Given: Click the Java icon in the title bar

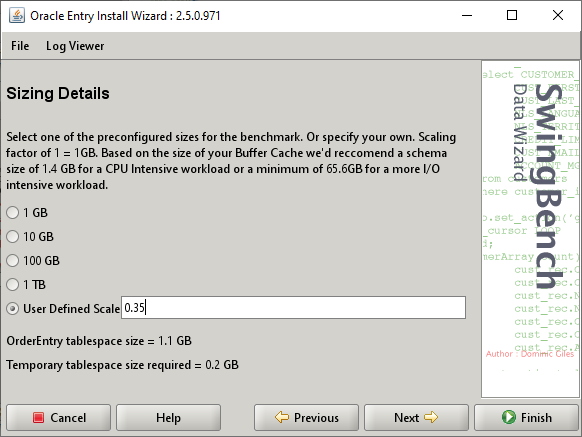Looking at the screenshot, I should tap(17, 16).
